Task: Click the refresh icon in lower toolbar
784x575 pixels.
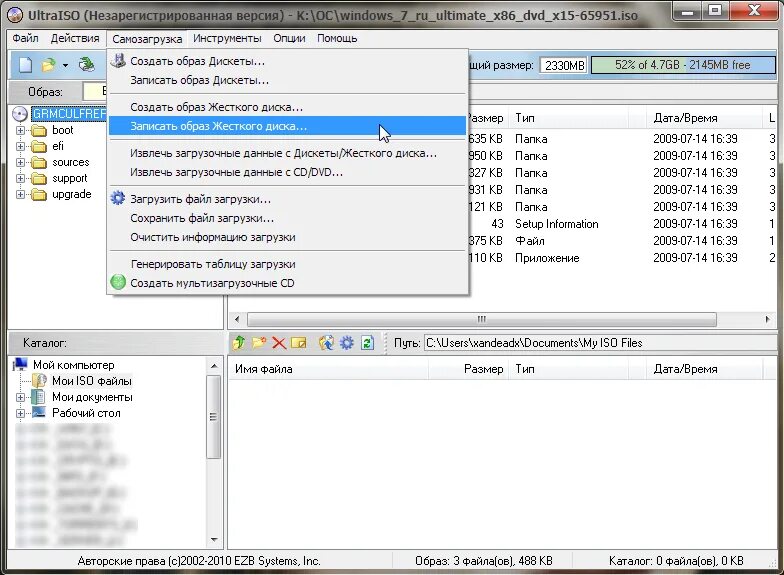Action: tap(368, 343)
